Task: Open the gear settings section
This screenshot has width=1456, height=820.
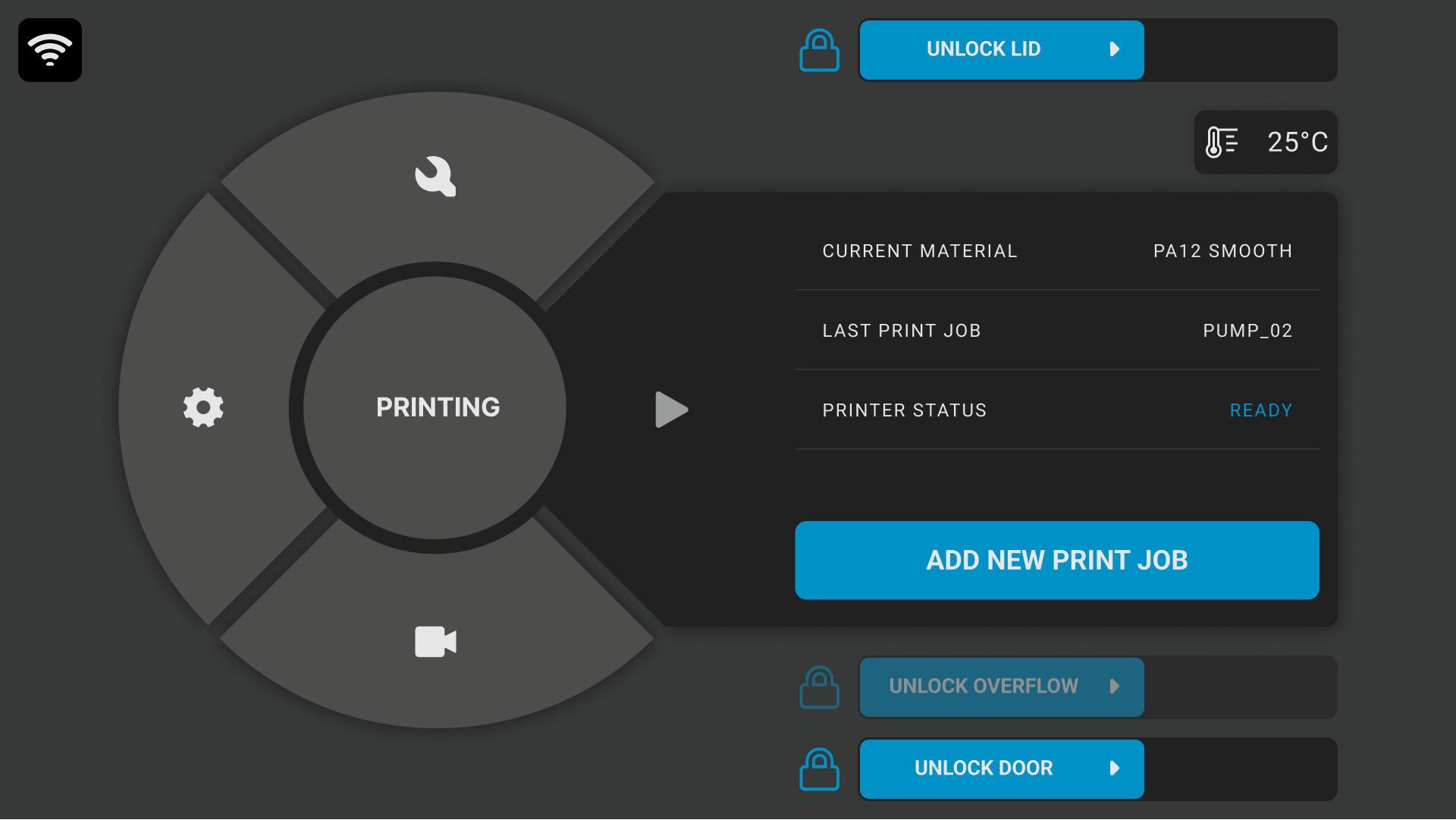Action: pyautogui.click(x=203, y=407)
